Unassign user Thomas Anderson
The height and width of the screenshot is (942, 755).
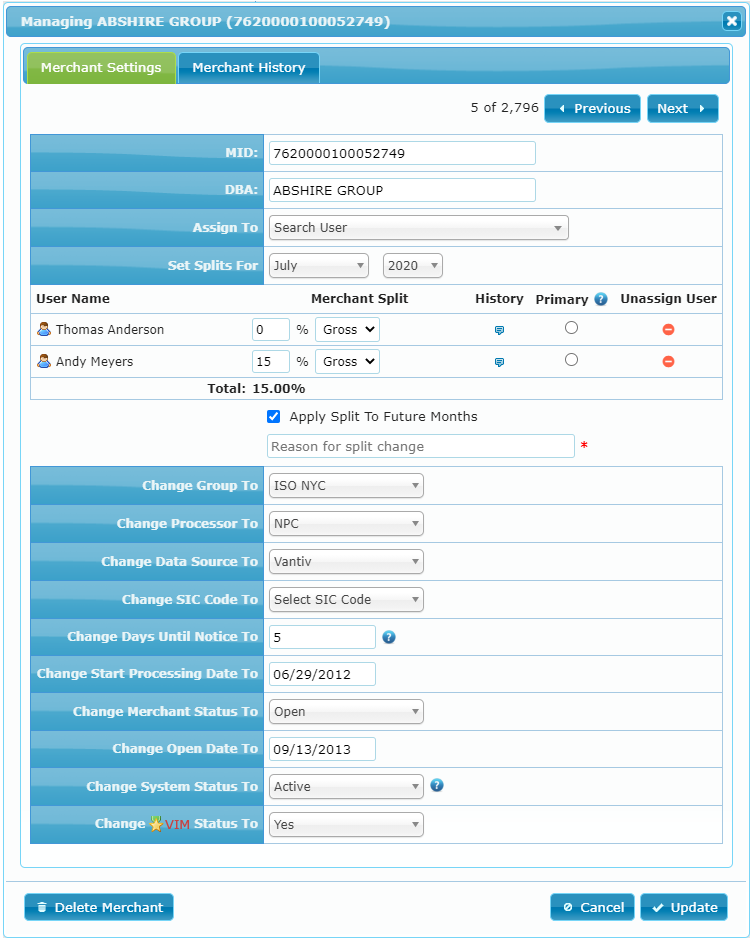(669, 330)
